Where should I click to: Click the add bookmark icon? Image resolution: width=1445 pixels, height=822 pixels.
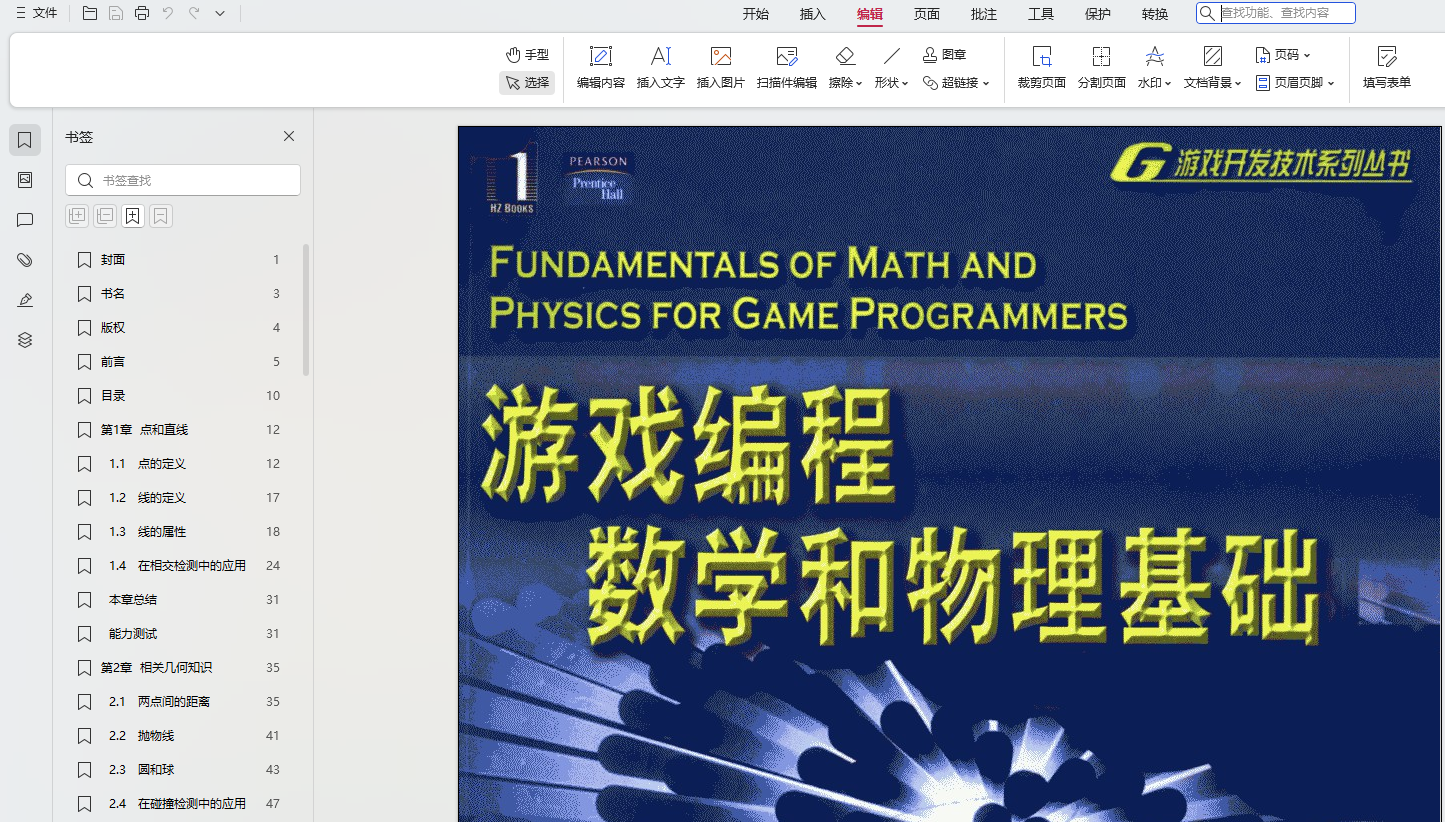point(133,216)
